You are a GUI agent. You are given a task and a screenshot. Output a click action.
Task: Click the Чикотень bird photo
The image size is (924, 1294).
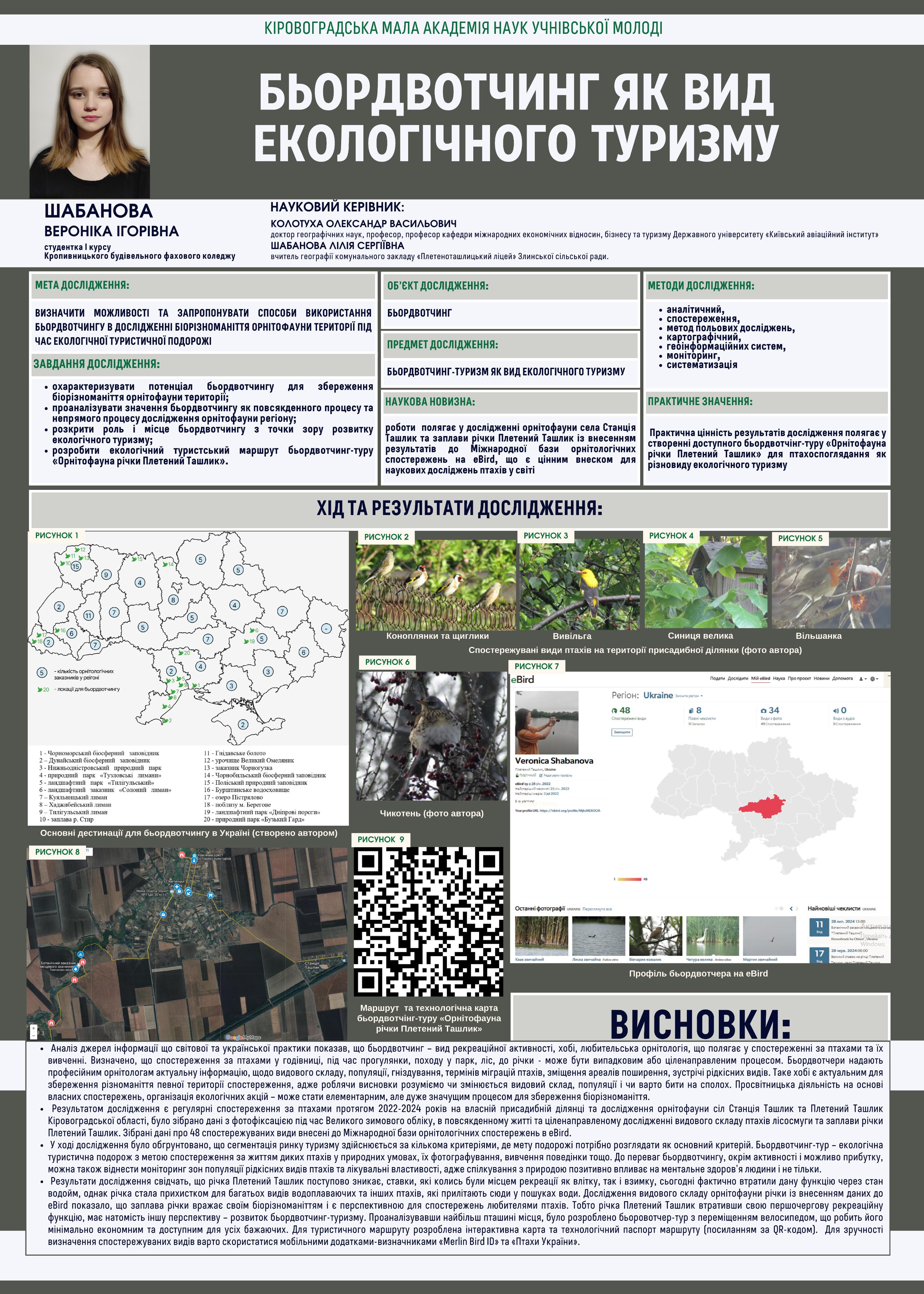pyautogui.click(x=432, y=736)
